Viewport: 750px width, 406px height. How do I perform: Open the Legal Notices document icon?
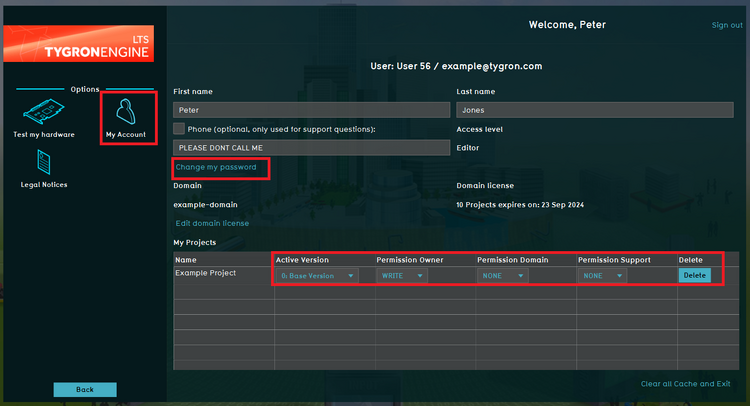coord(43,161)
